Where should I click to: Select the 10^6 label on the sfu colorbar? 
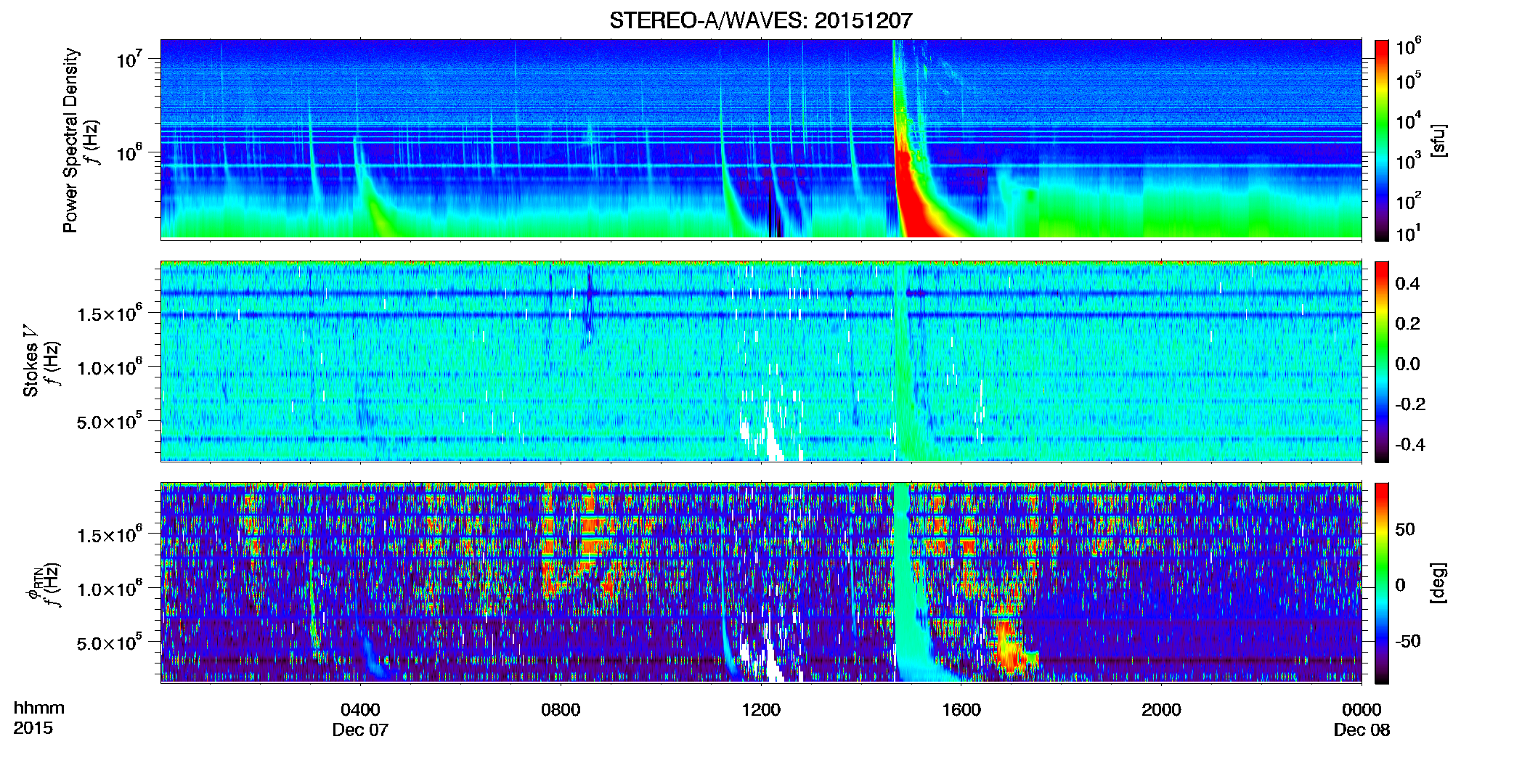[x=1409, y=46]
